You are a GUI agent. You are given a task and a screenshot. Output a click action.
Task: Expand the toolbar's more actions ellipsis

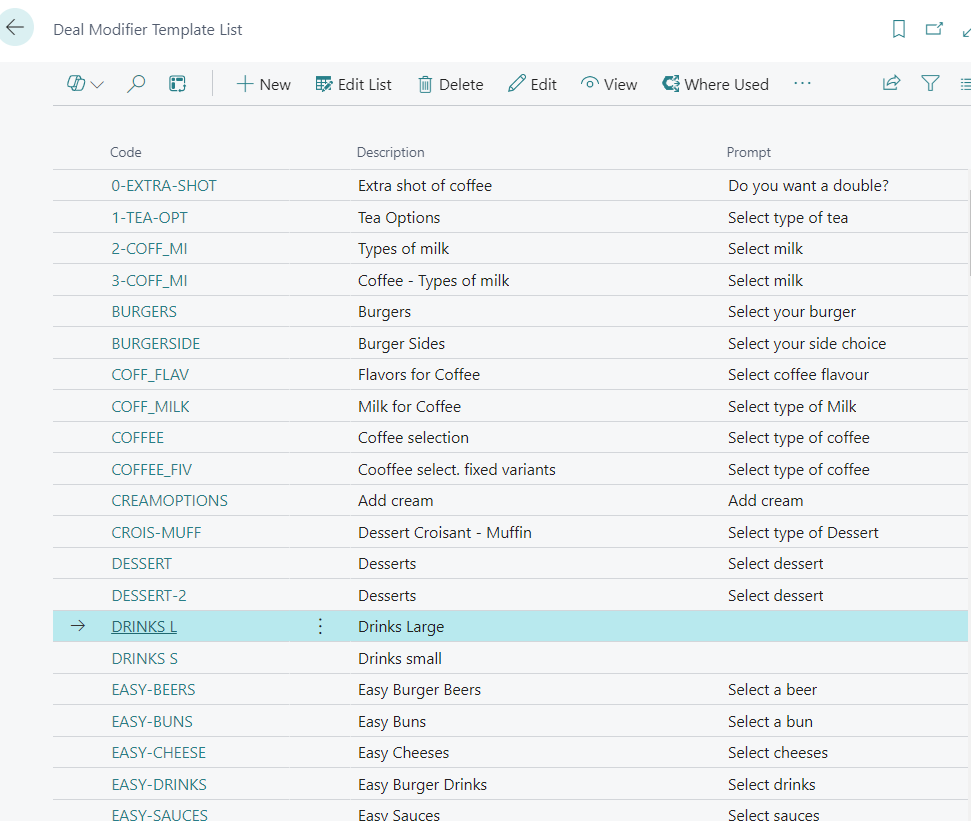[x=802, y=84]
